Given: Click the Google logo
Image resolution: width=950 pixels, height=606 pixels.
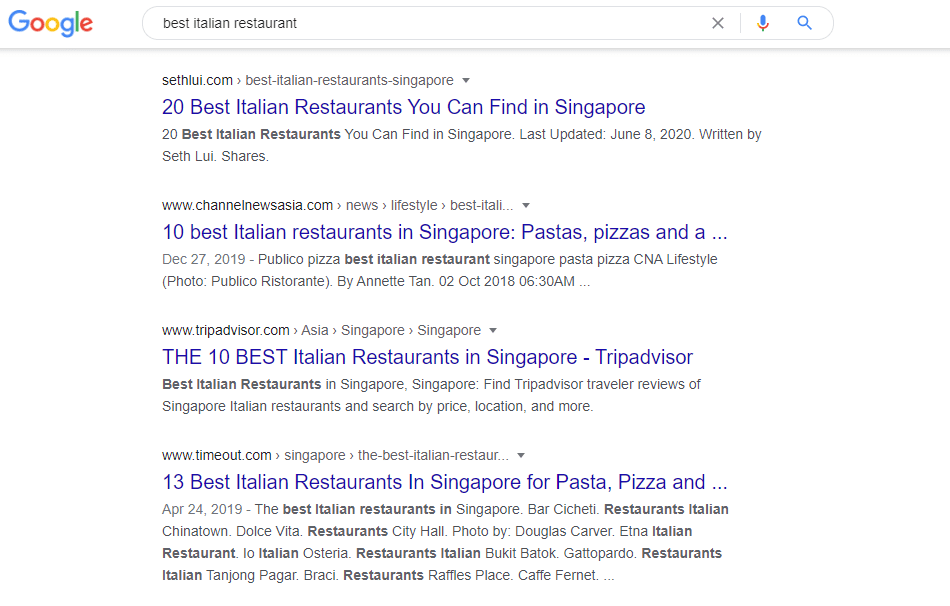Looking at the screenshot, I should pos(50,23).
